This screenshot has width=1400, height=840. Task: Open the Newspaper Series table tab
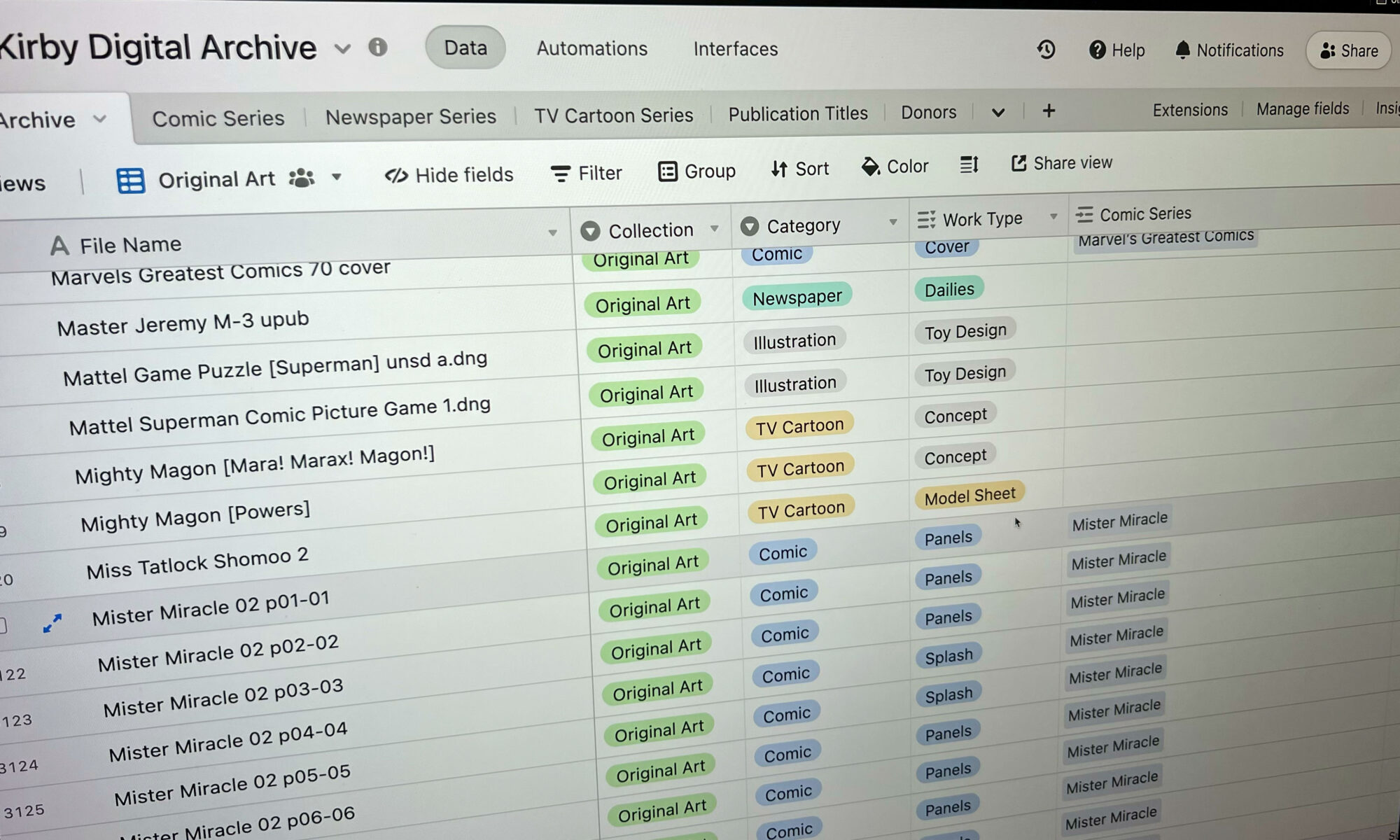pyautogui.click(x=411, y=116)
